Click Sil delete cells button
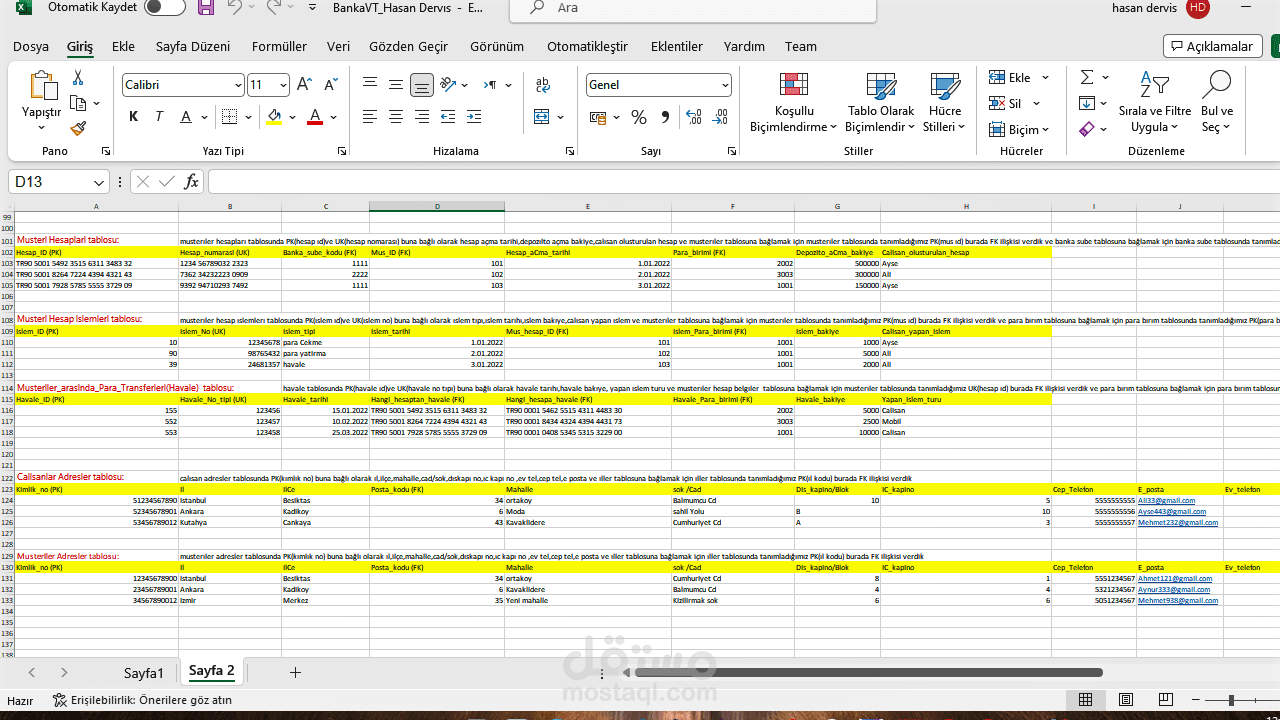 [x=1006, y=103]
